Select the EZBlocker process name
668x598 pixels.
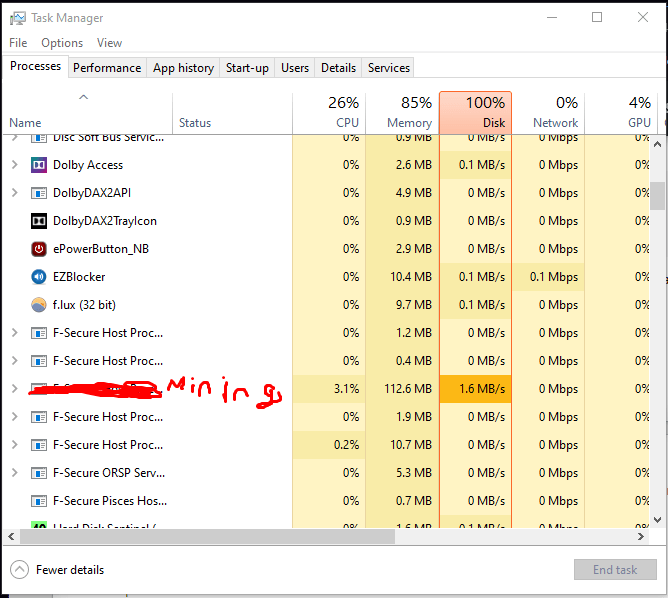pos(79,277)
